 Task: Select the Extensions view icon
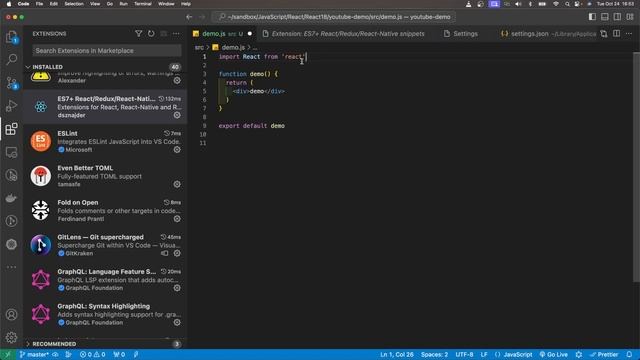[11, 129]
